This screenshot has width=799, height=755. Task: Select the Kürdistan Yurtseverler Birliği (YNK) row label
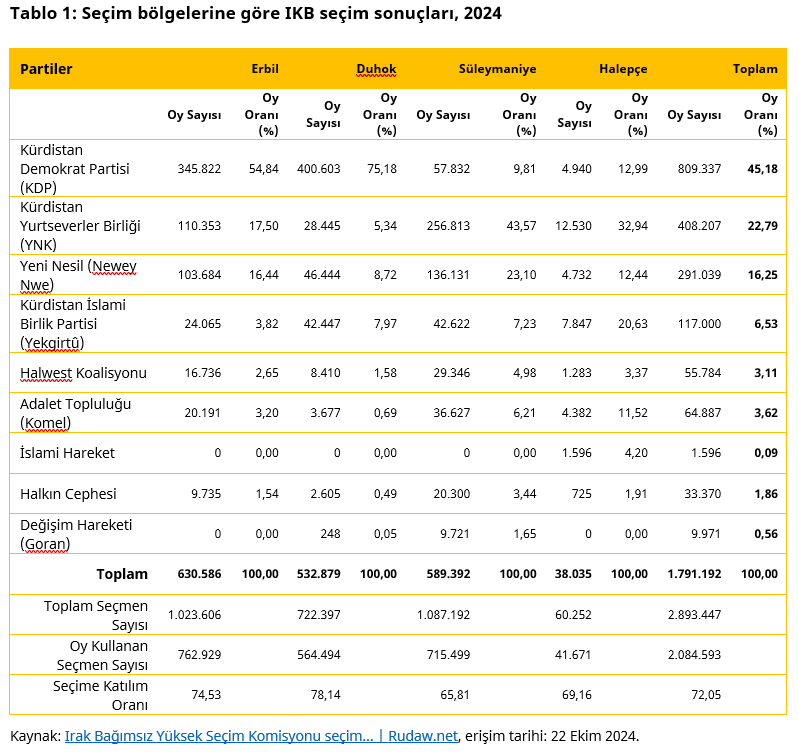pyautogui.click(x=80, y=225)
